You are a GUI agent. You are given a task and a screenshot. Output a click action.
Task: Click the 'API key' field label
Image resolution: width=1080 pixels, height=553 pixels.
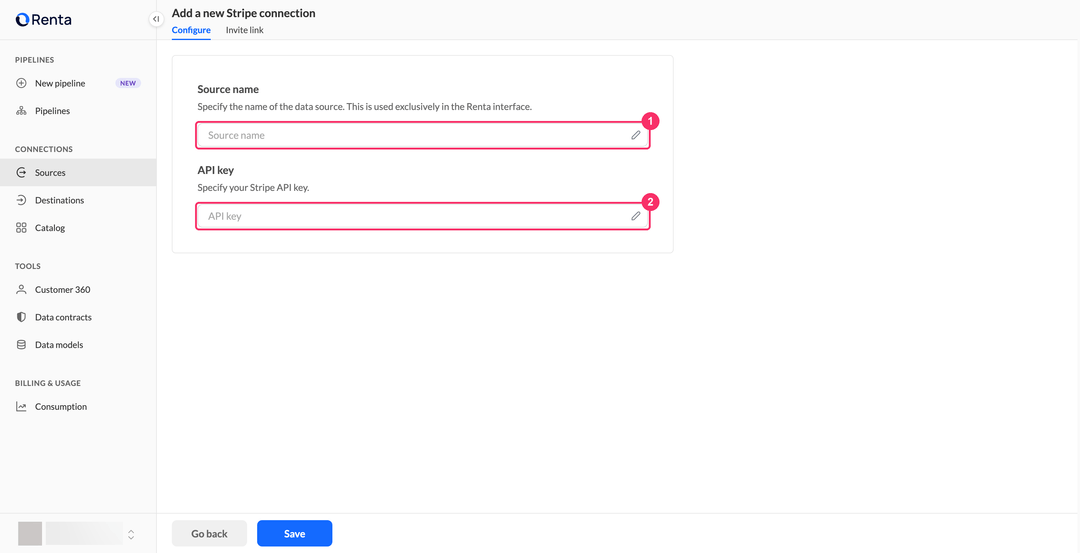216,170
